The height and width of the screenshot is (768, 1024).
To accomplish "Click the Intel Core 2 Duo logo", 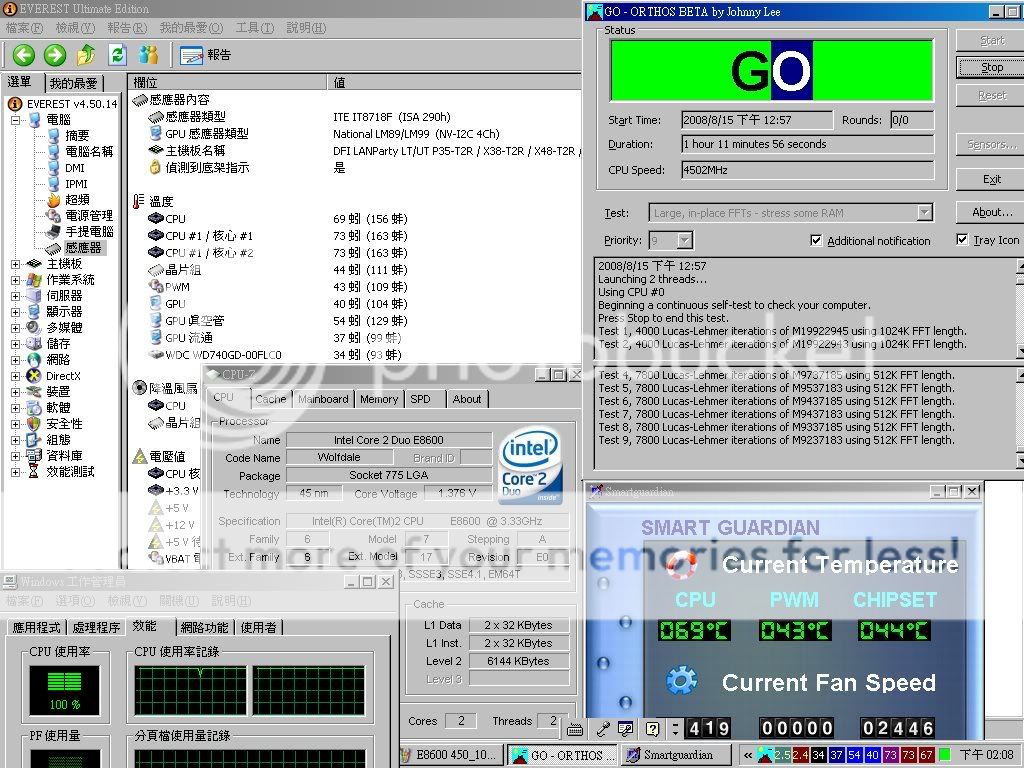I will point(529,465).
